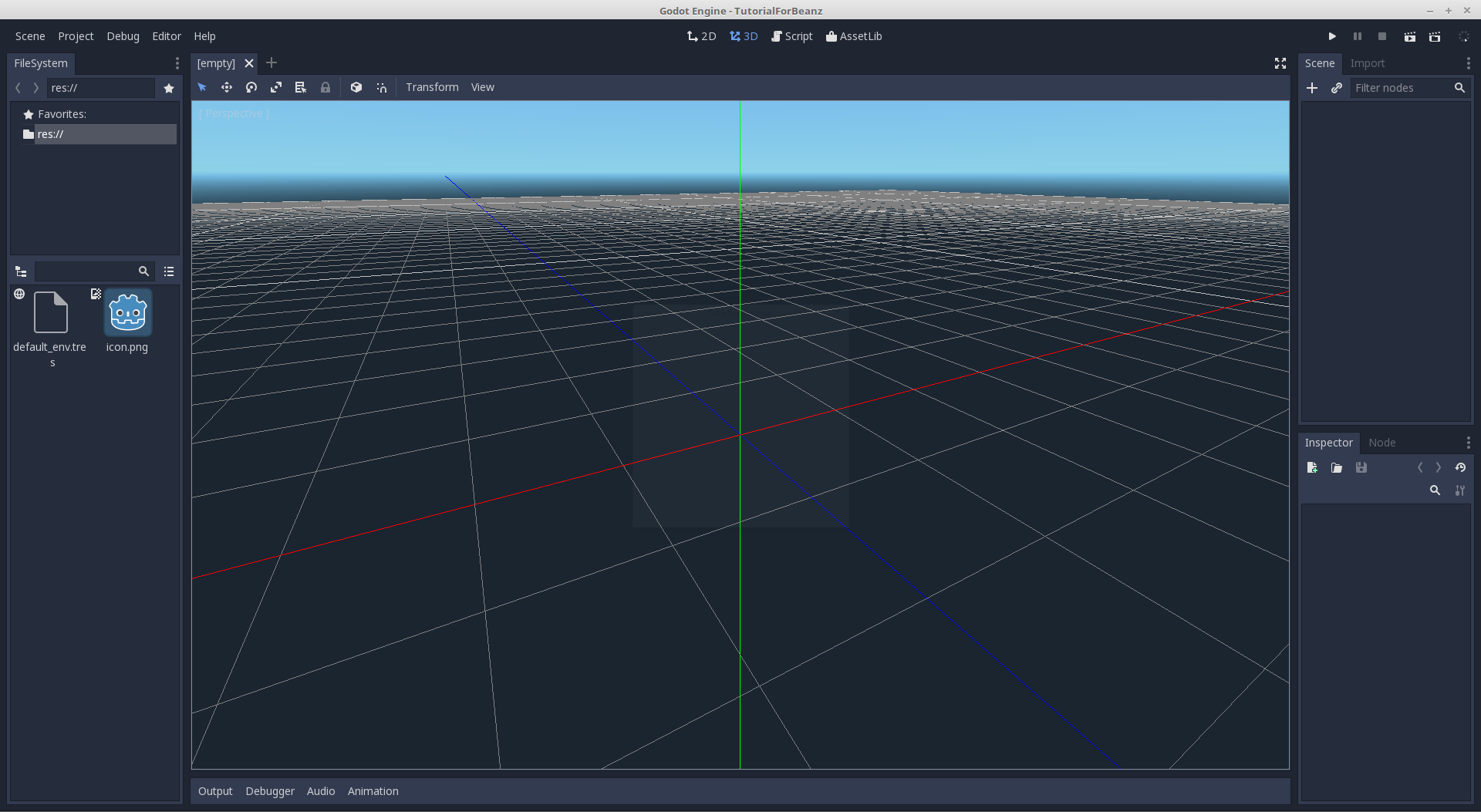Select the Move Mode tool

tap(227, 87)
